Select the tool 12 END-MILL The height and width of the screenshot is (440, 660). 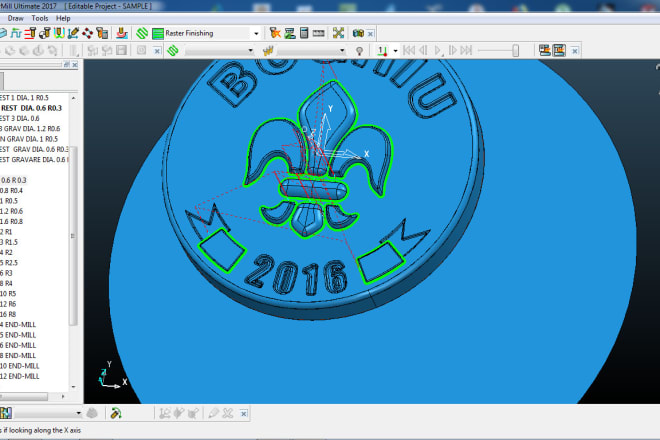20,376
